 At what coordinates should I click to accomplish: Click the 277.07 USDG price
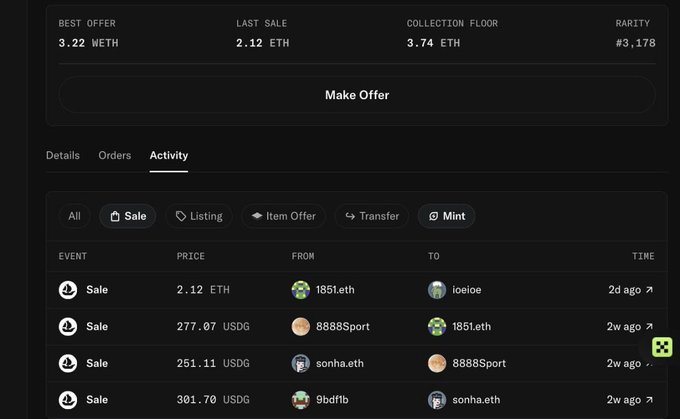click(213, 327)
